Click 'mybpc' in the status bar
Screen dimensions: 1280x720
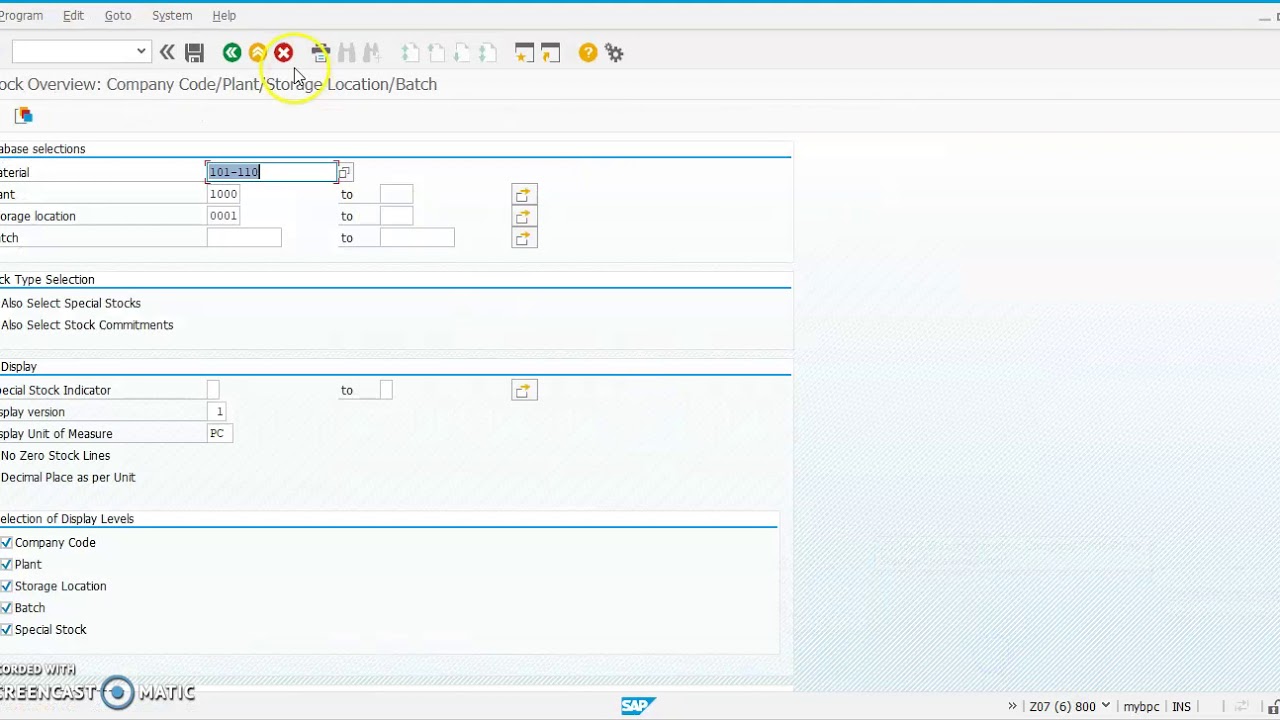1141,707
